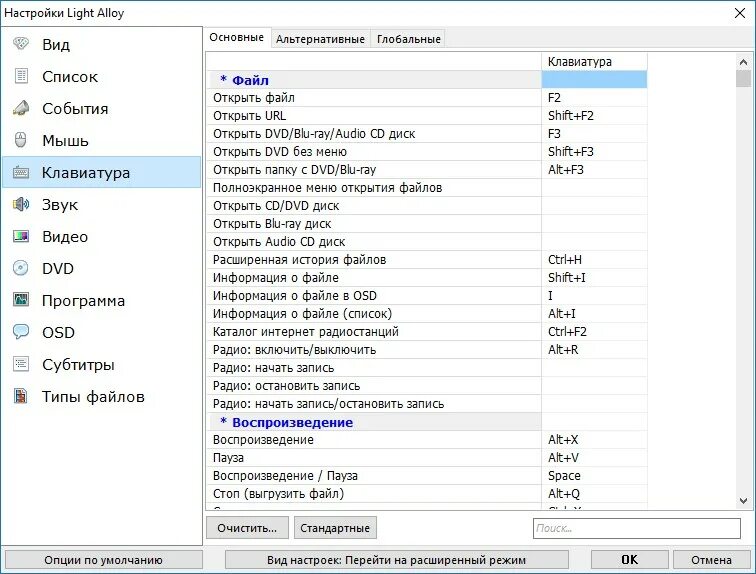Click the scrollbar up arrow

click(743, 62)
